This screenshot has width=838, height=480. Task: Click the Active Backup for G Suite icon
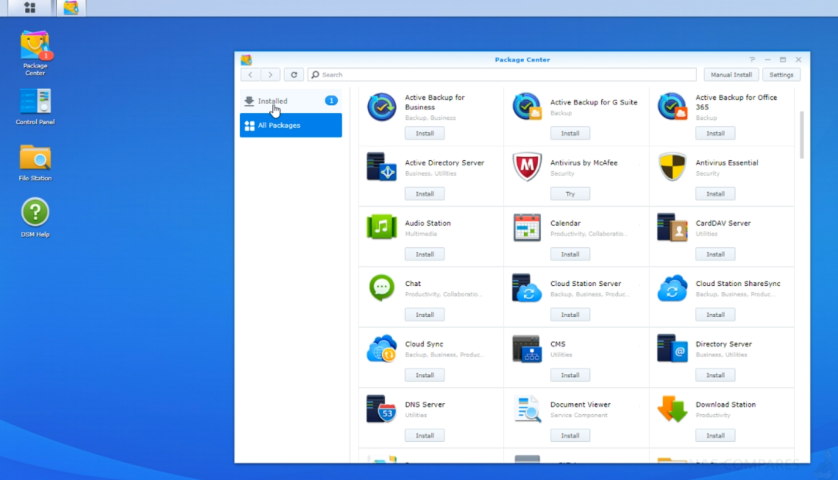[x=527, y=106]
